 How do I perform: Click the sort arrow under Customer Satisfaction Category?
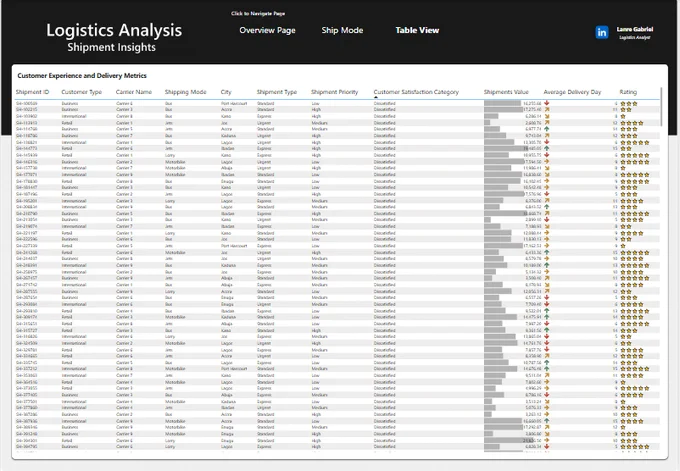click(x=376, y=98)
